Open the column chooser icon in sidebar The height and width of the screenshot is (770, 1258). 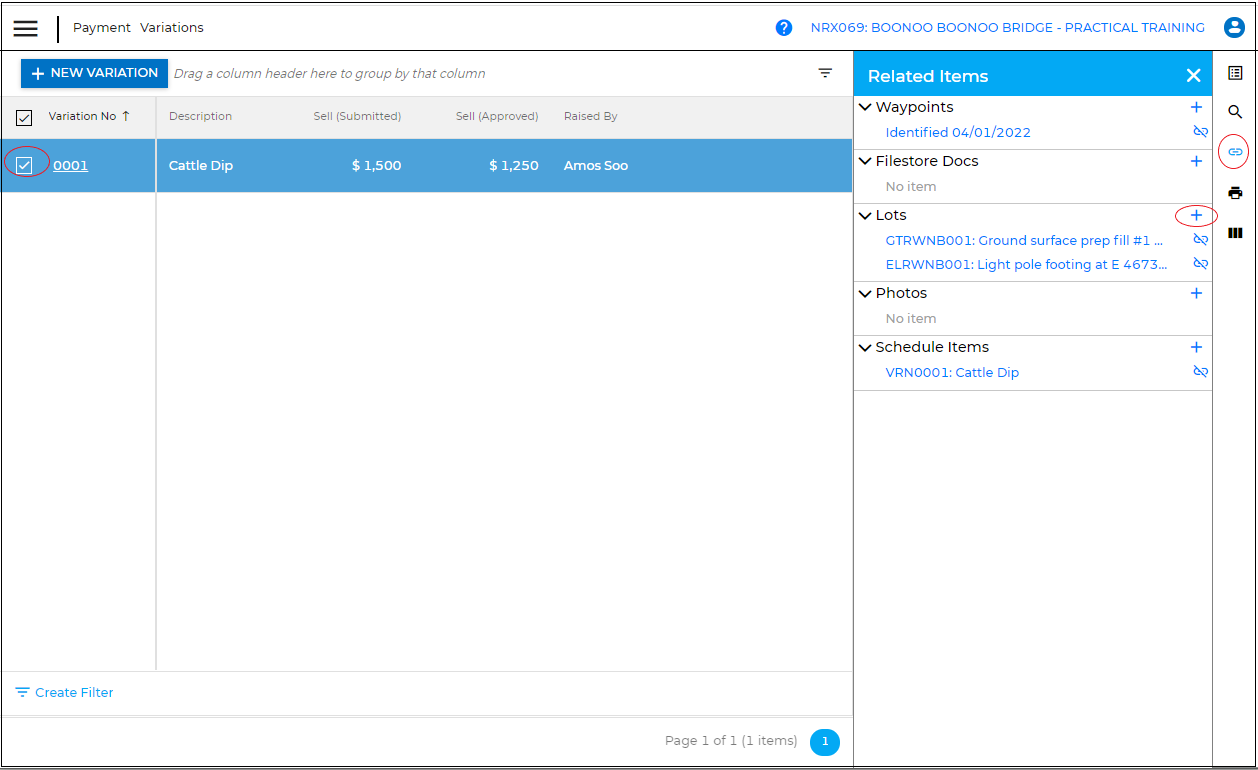click(1235, 233)
